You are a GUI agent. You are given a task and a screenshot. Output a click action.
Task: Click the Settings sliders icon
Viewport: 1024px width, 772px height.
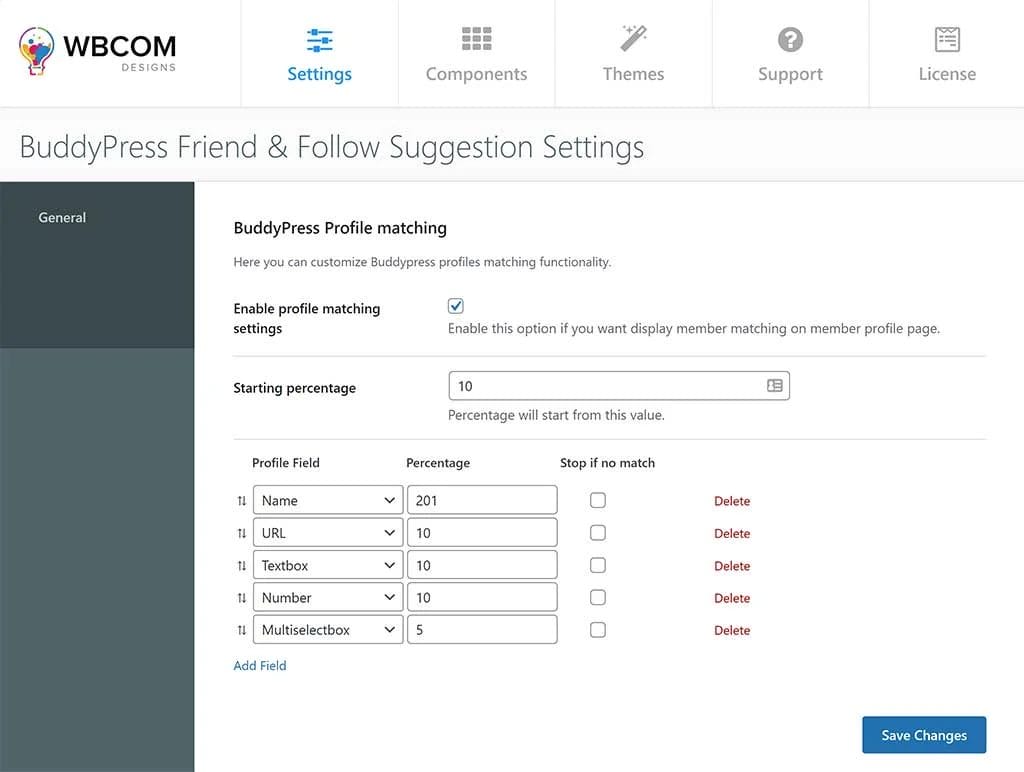319,40
